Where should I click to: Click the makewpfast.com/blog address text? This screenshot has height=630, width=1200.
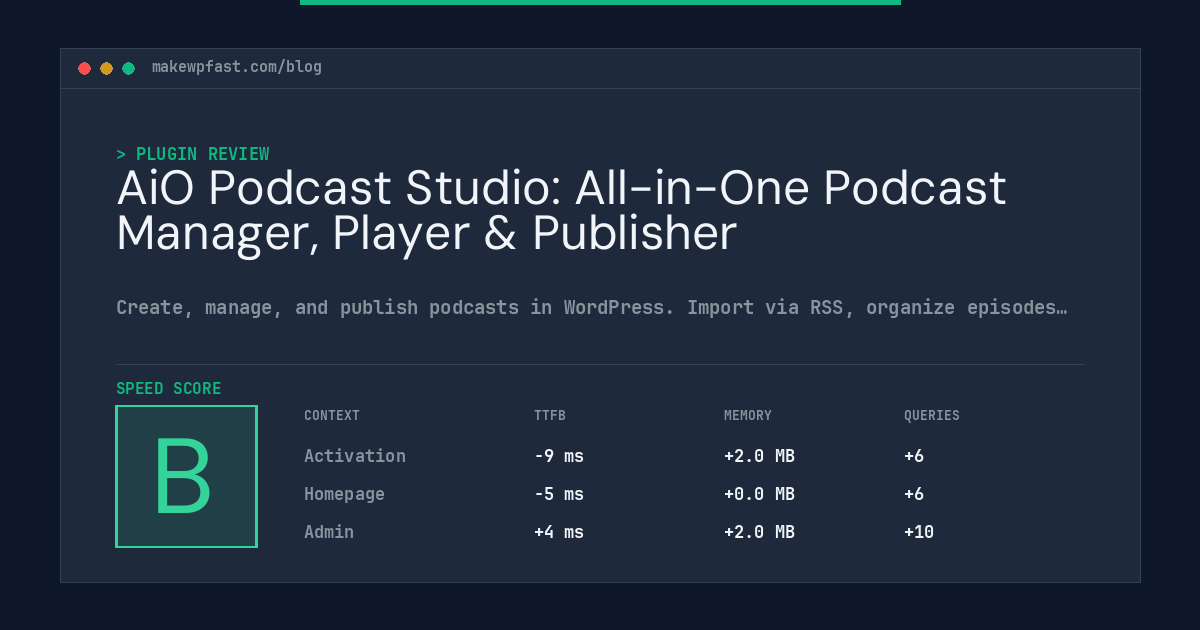237,67
